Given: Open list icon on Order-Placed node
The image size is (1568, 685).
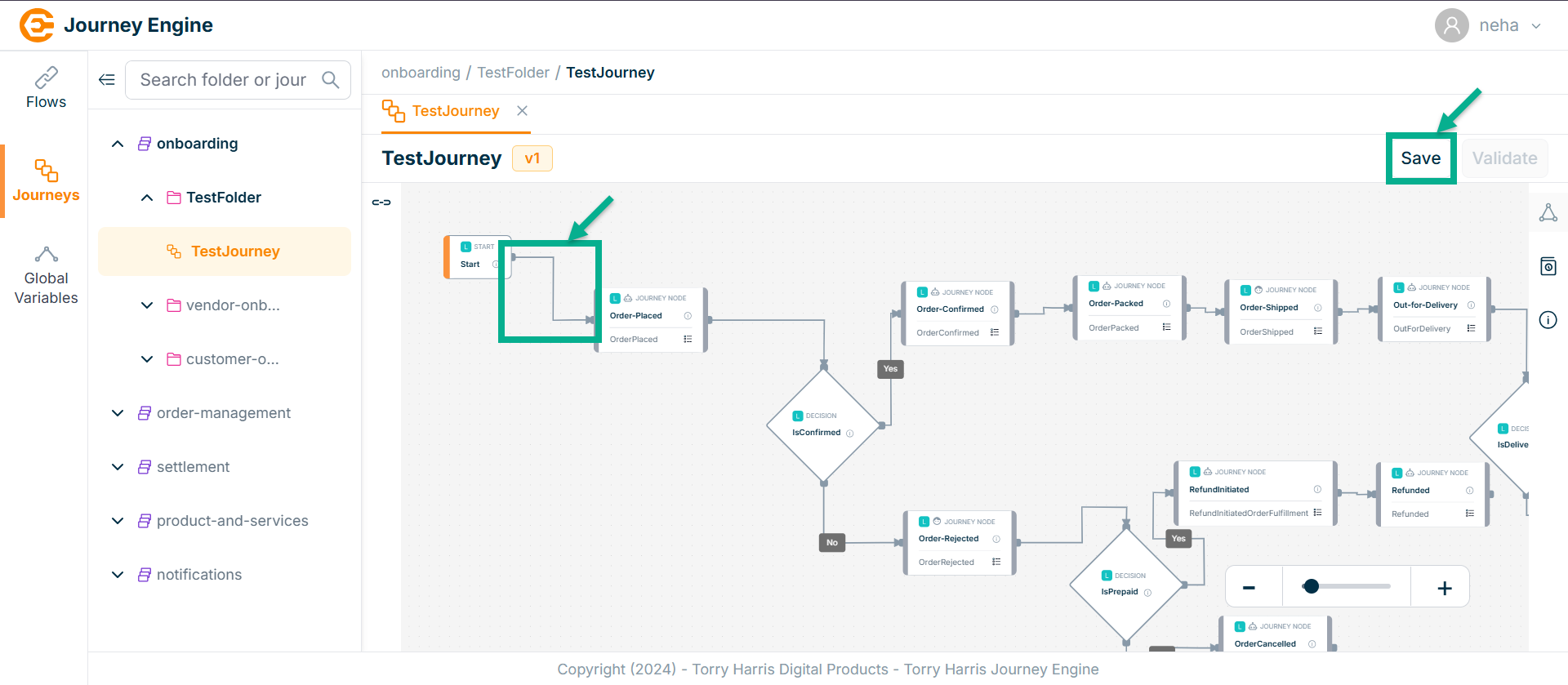Looking at the screenshot, I should 688,340.
